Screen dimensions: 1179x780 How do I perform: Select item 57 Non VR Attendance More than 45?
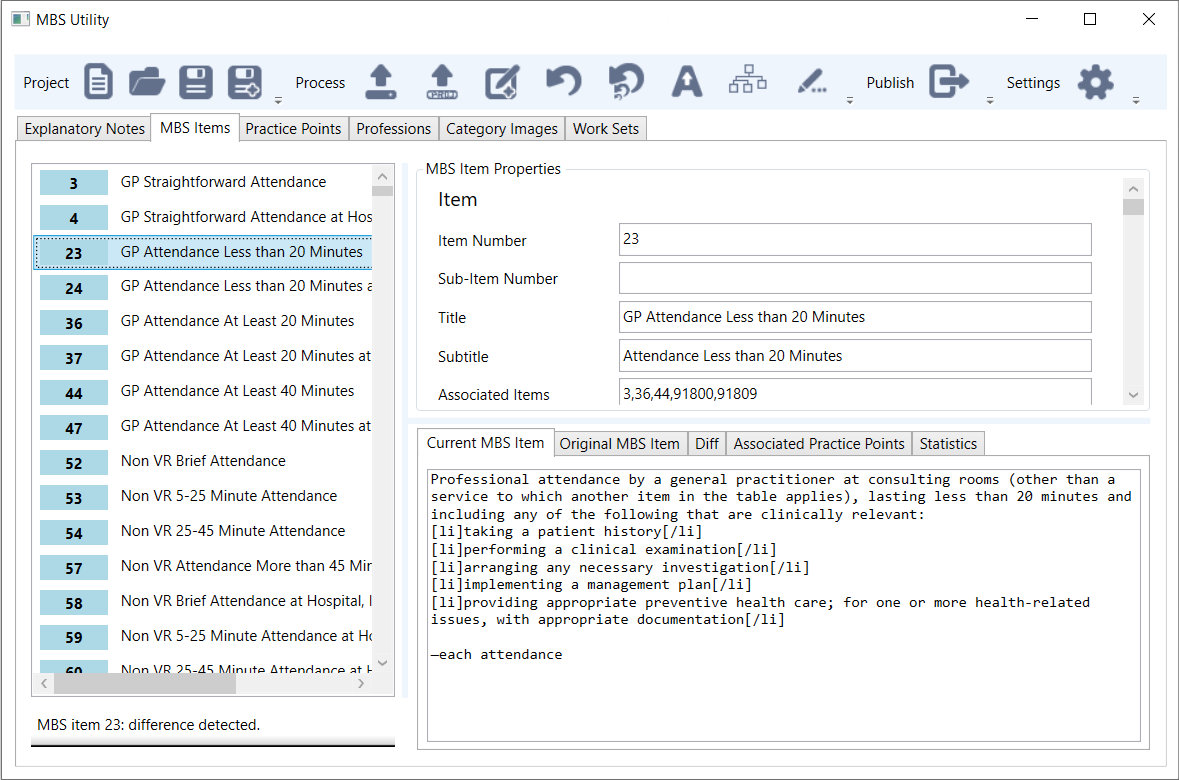coord(203,566)
